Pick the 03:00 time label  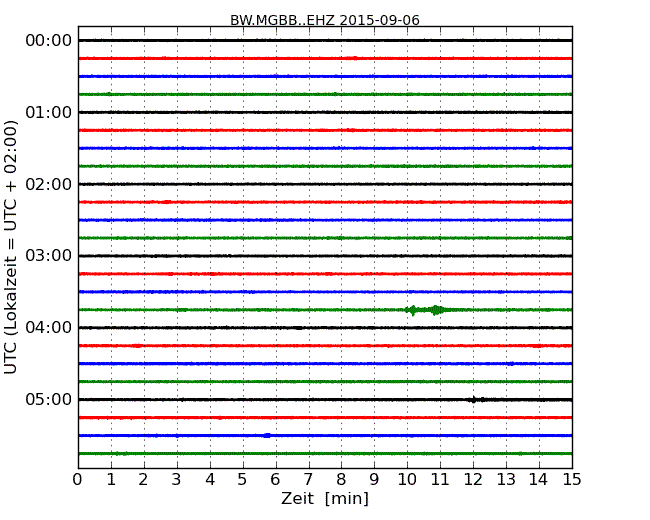[x=49, y=256]
